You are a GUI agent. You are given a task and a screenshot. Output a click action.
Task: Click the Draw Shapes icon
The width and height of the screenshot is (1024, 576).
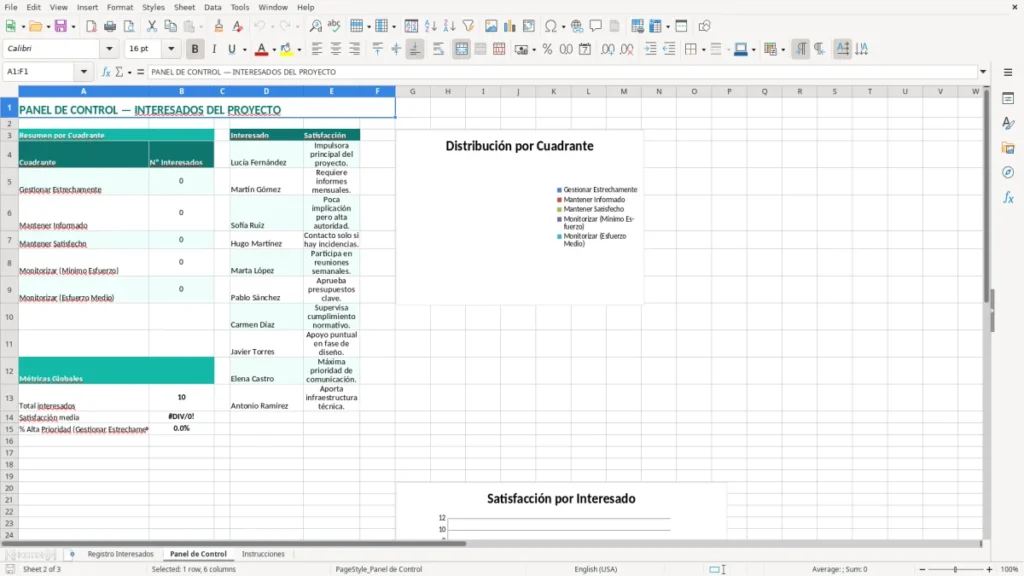tap(704, 26)
